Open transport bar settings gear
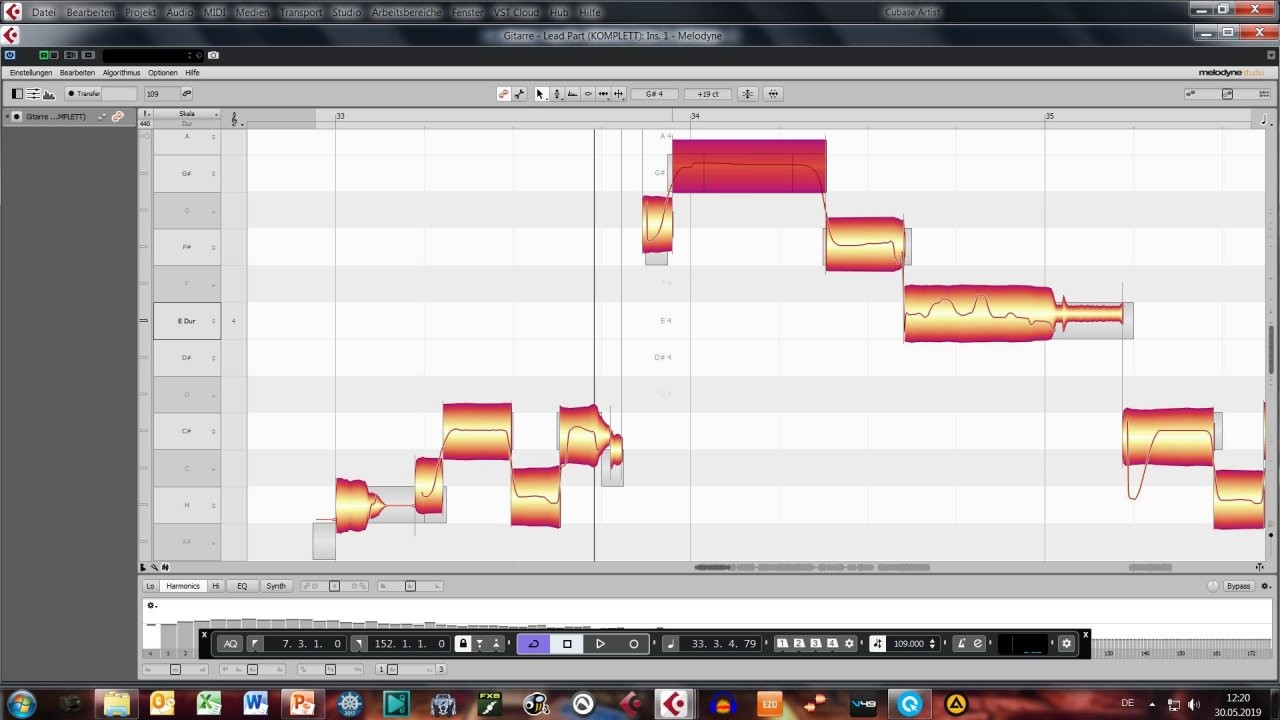1280x720 pixels. [1066, 644]
